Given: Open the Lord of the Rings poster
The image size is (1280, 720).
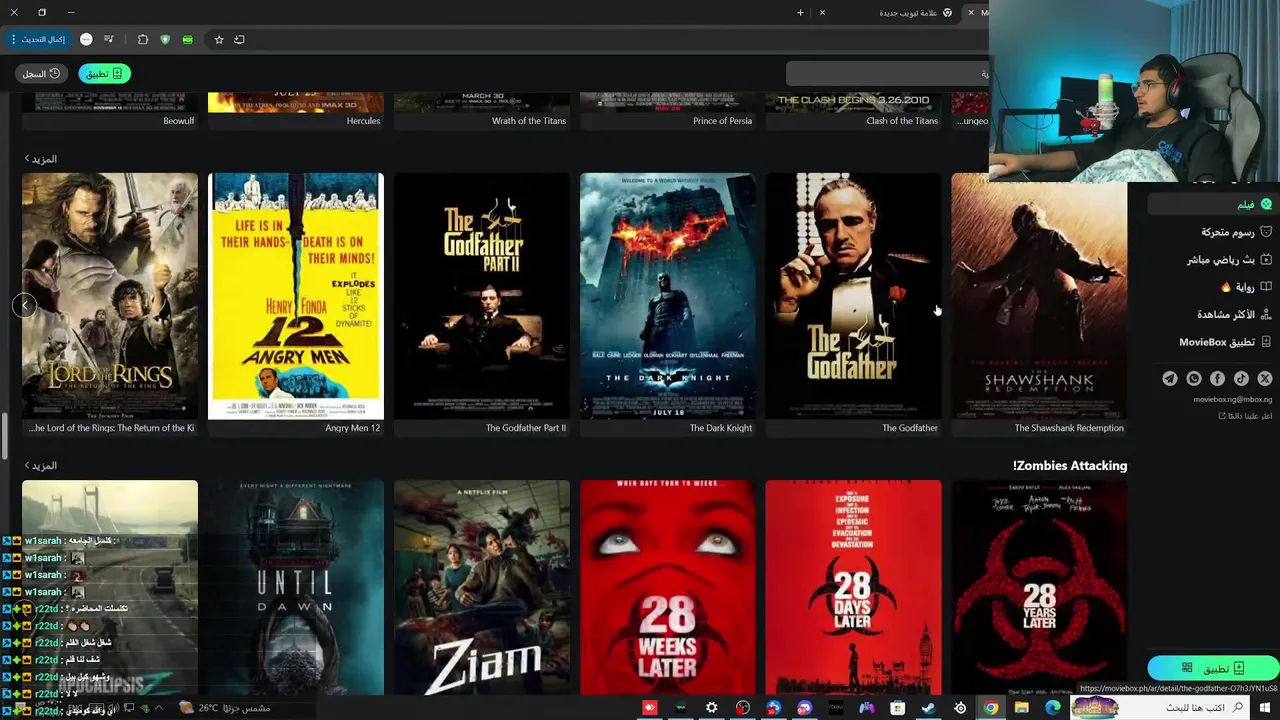Looking at the screenshot, I should pyautogui.click(x=110, y=296).
